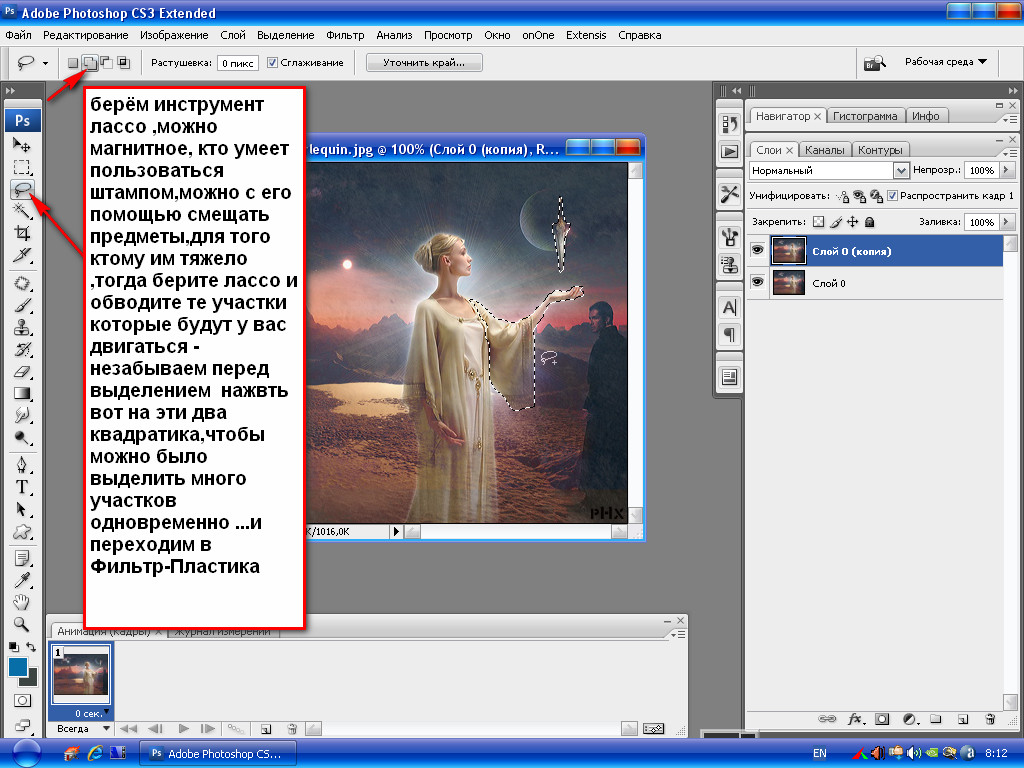This screenshot has width=1024, height=768.
Task: Open the Lasso tool preset picker arrow
Action: [45, 63]
